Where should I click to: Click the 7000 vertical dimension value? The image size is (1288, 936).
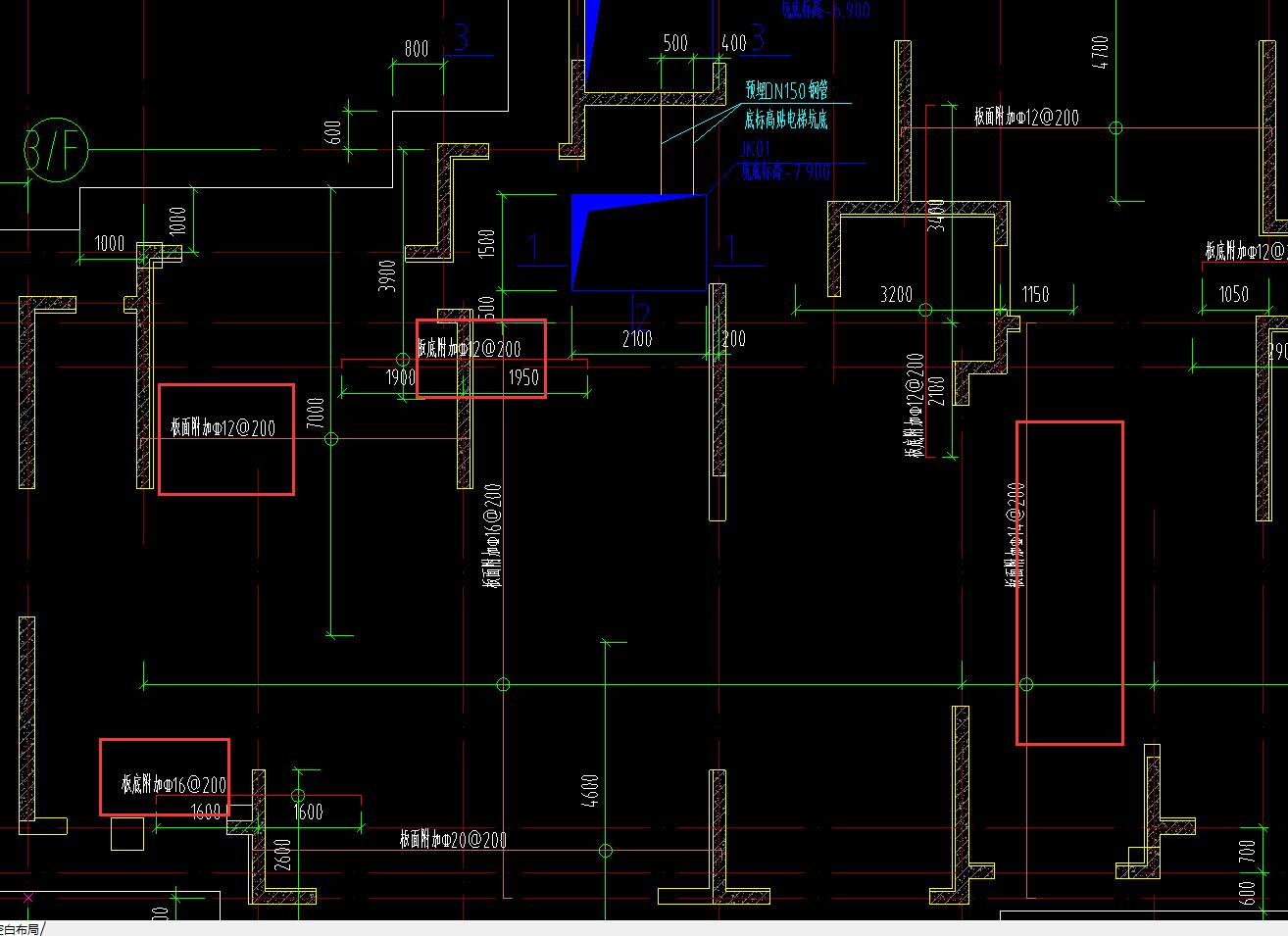click(x=315, y=414)
